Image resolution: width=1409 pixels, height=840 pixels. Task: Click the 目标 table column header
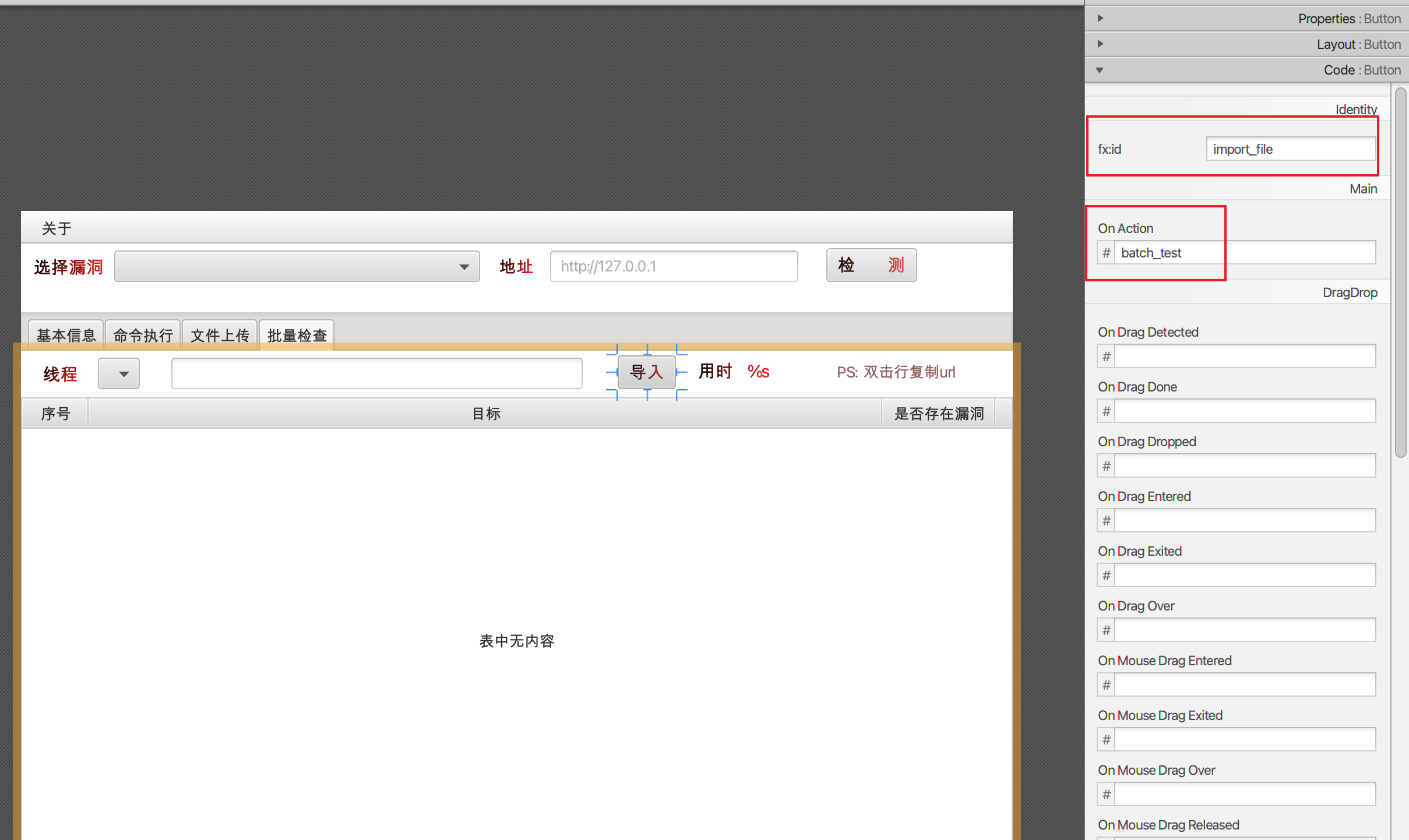click(485, 414)
